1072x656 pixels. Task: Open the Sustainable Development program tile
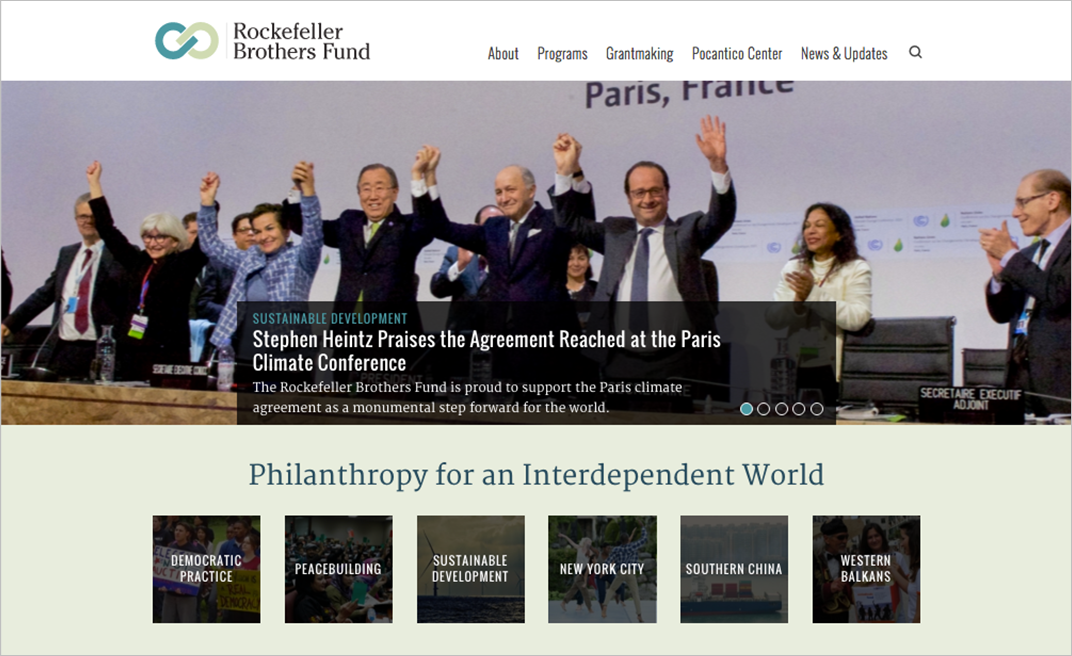(x=470, y=569)
